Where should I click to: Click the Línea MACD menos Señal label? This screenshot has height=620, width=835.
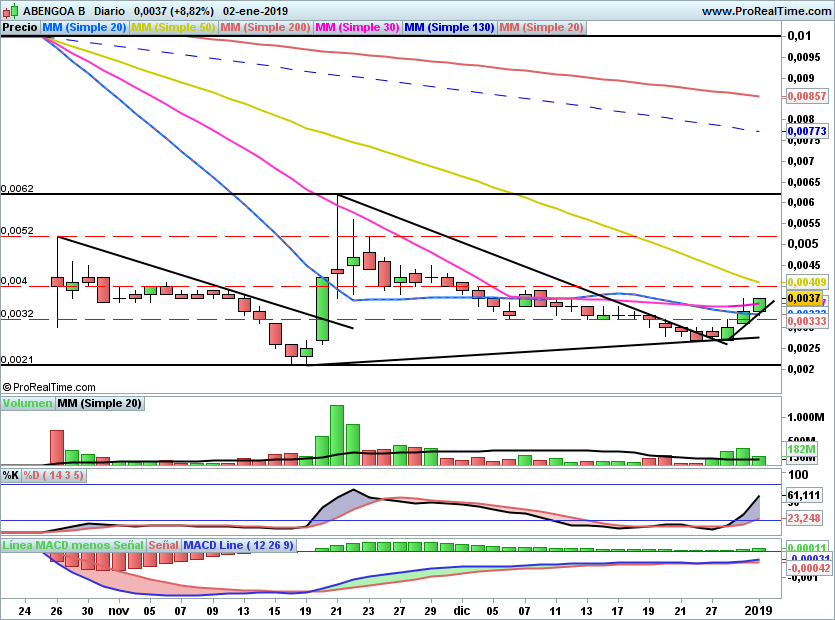tap(73, 545)
